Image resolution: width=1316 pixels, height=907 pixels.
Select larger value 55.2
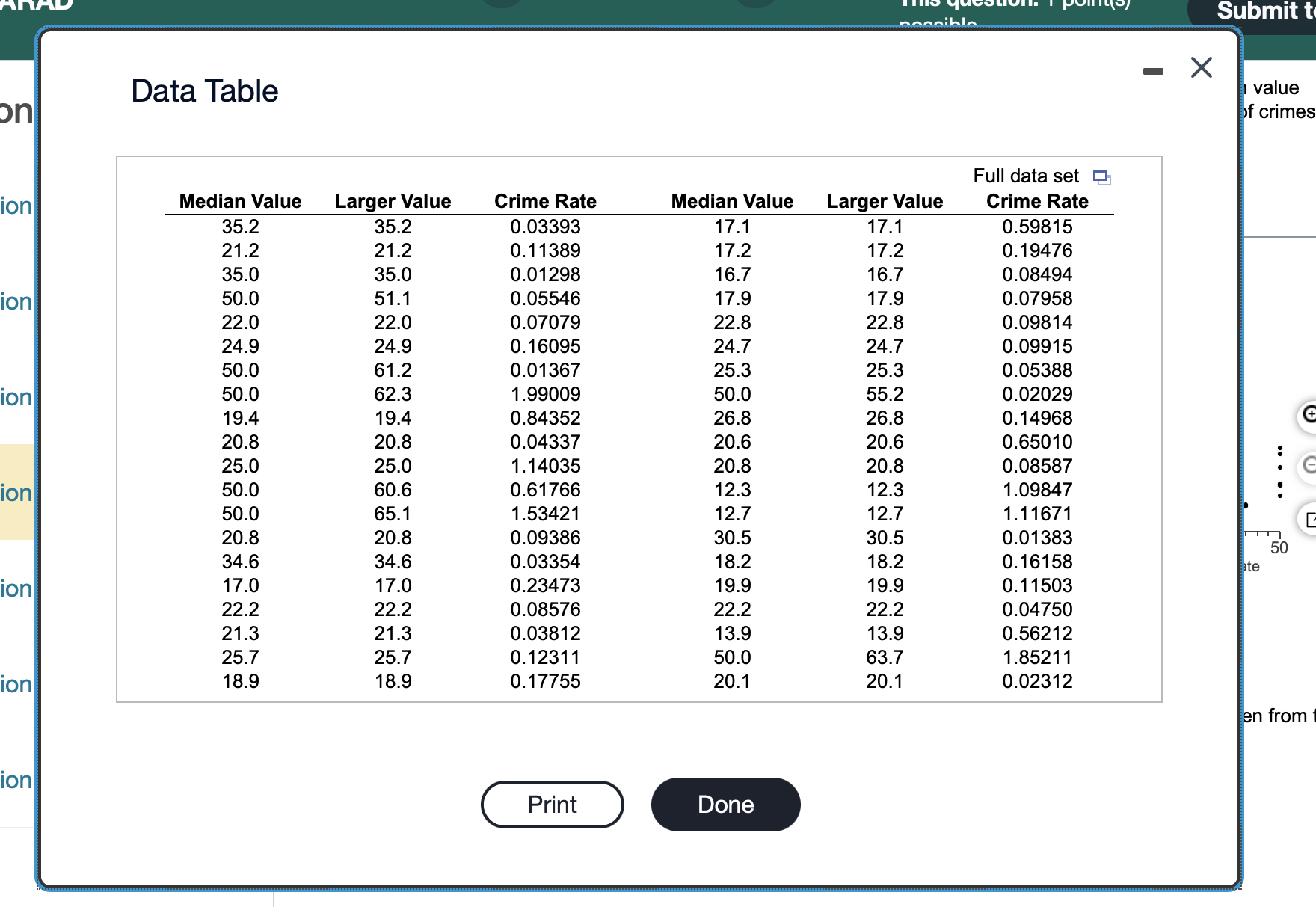point(885,394)
